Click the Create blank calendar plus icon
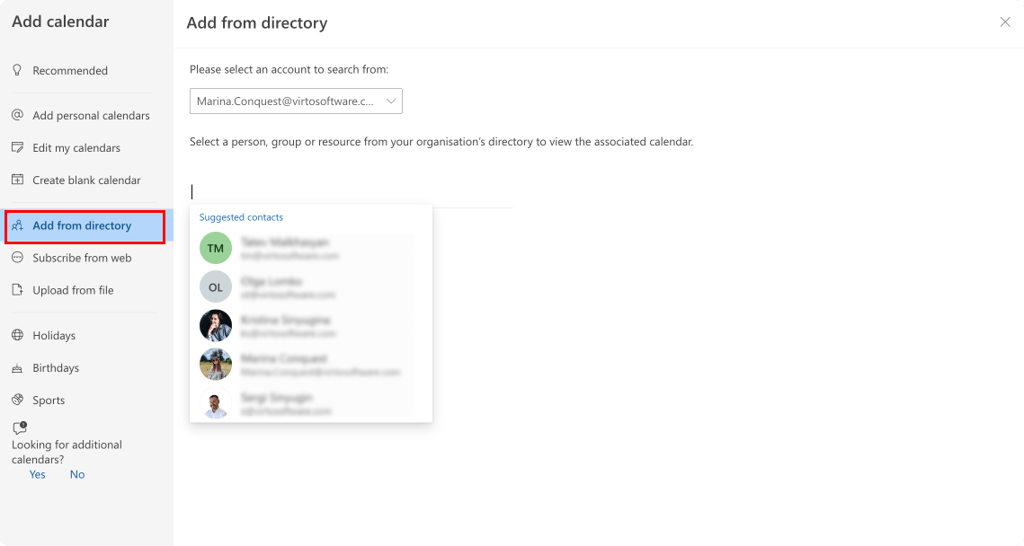This screenshot has height=546, width=1024. click(x=18, y=180)
